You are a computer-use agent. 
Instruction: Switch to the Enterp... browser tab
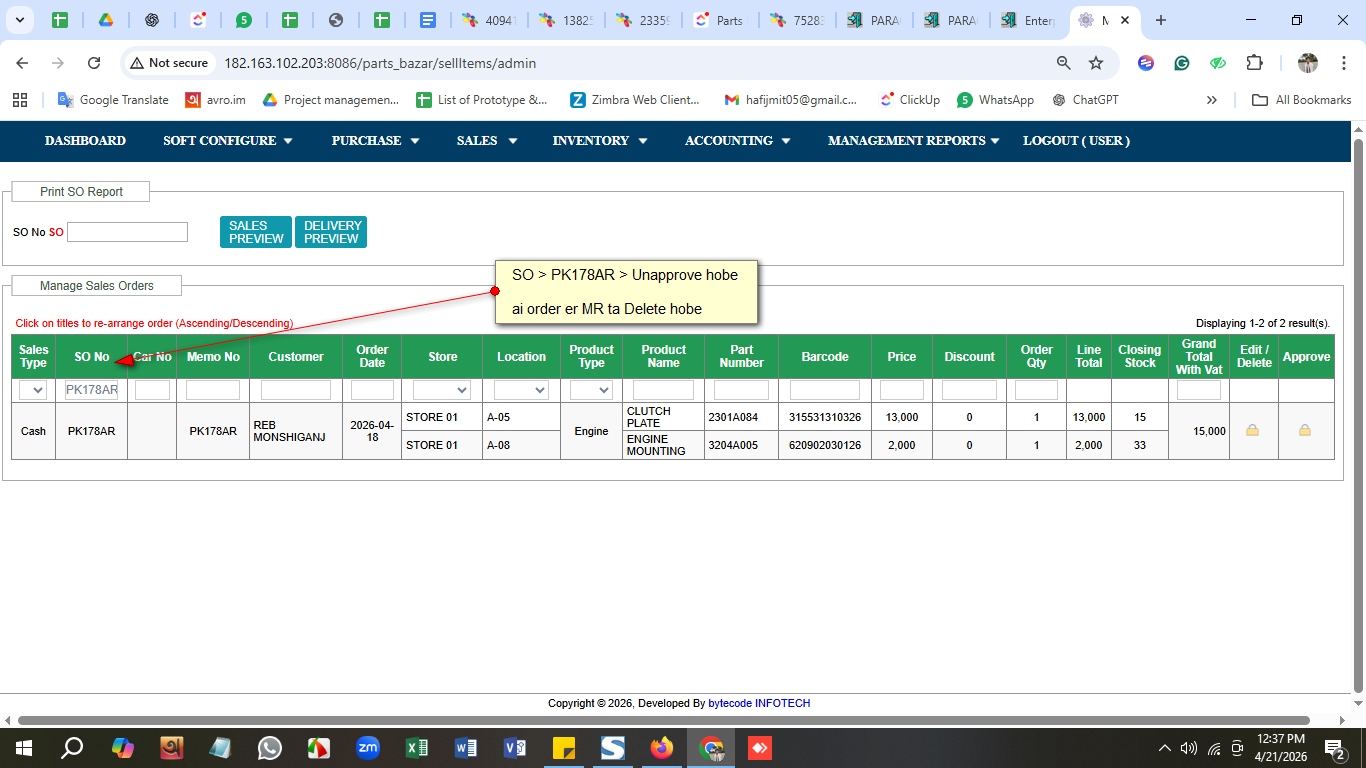pyautogui.click(x=1028, y=20)
